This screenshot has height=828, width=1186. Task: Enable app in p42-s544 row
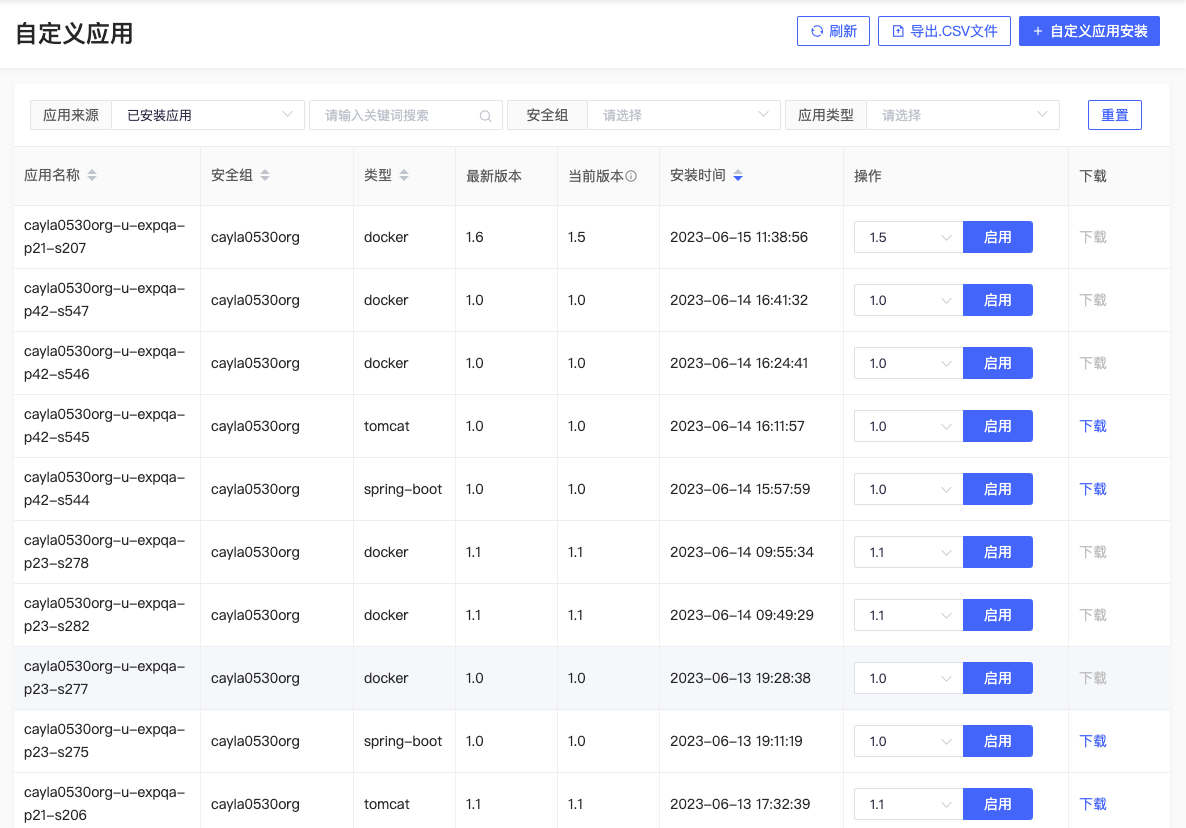(998, 489)
